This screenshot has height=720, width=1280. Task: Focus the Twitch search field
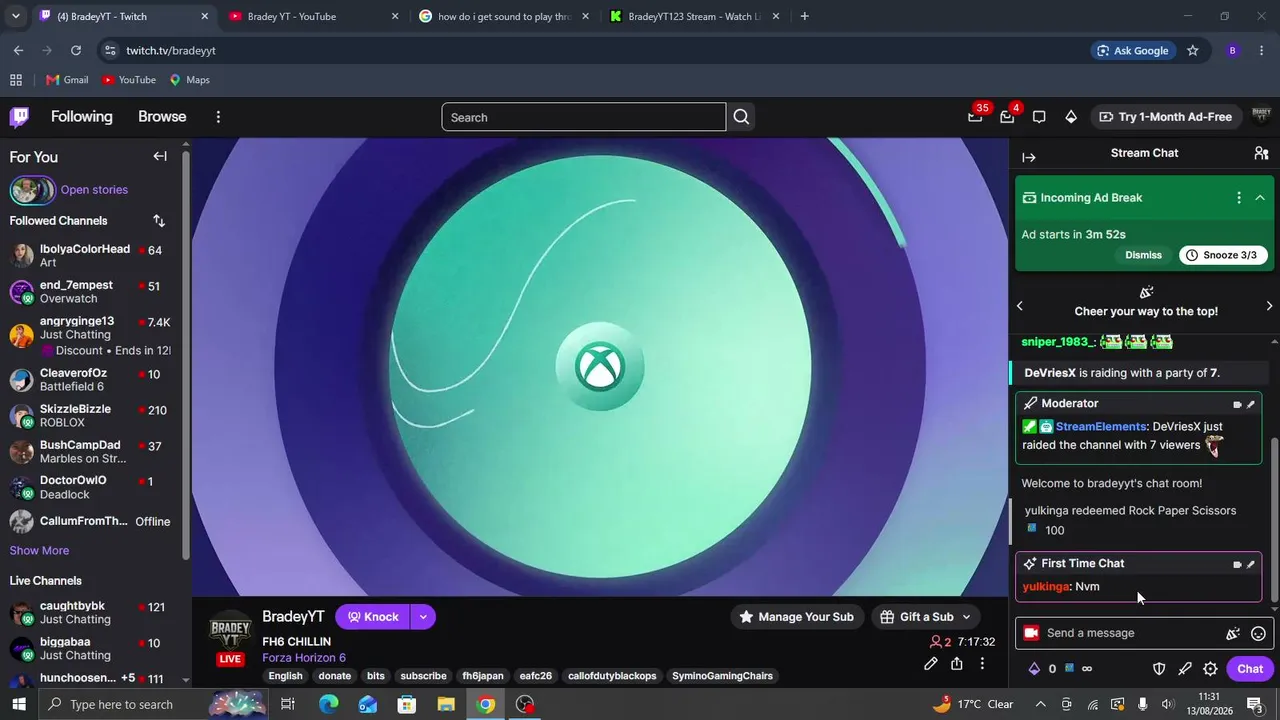583,117
